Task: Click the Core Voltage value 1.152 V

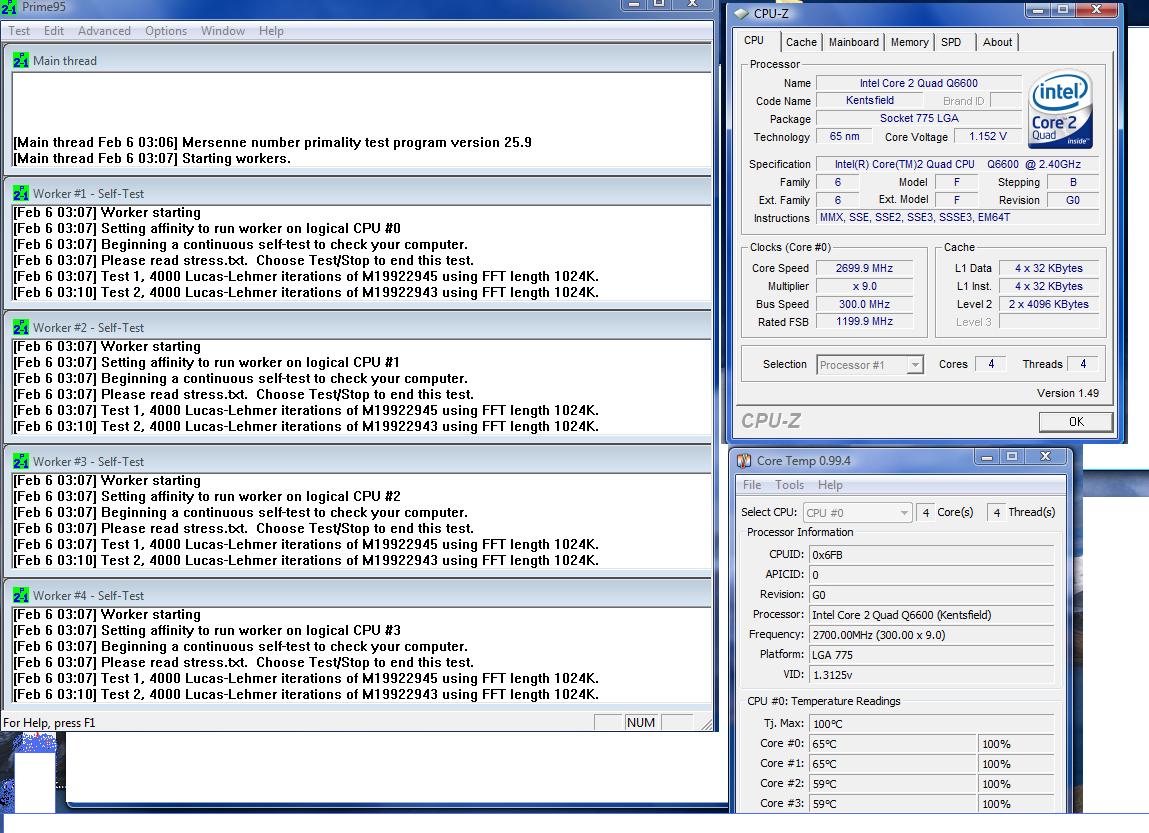Action: (988, 136)
